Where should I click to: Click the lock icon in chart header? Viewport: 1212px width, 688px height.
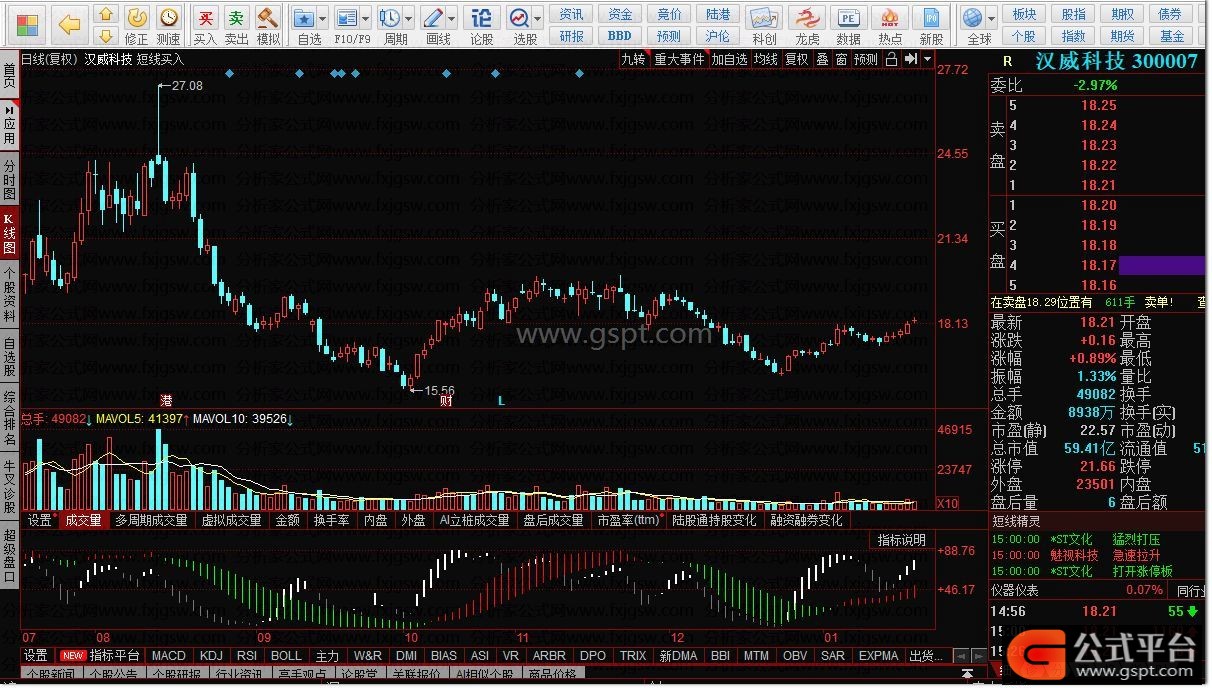pos(892,59)
